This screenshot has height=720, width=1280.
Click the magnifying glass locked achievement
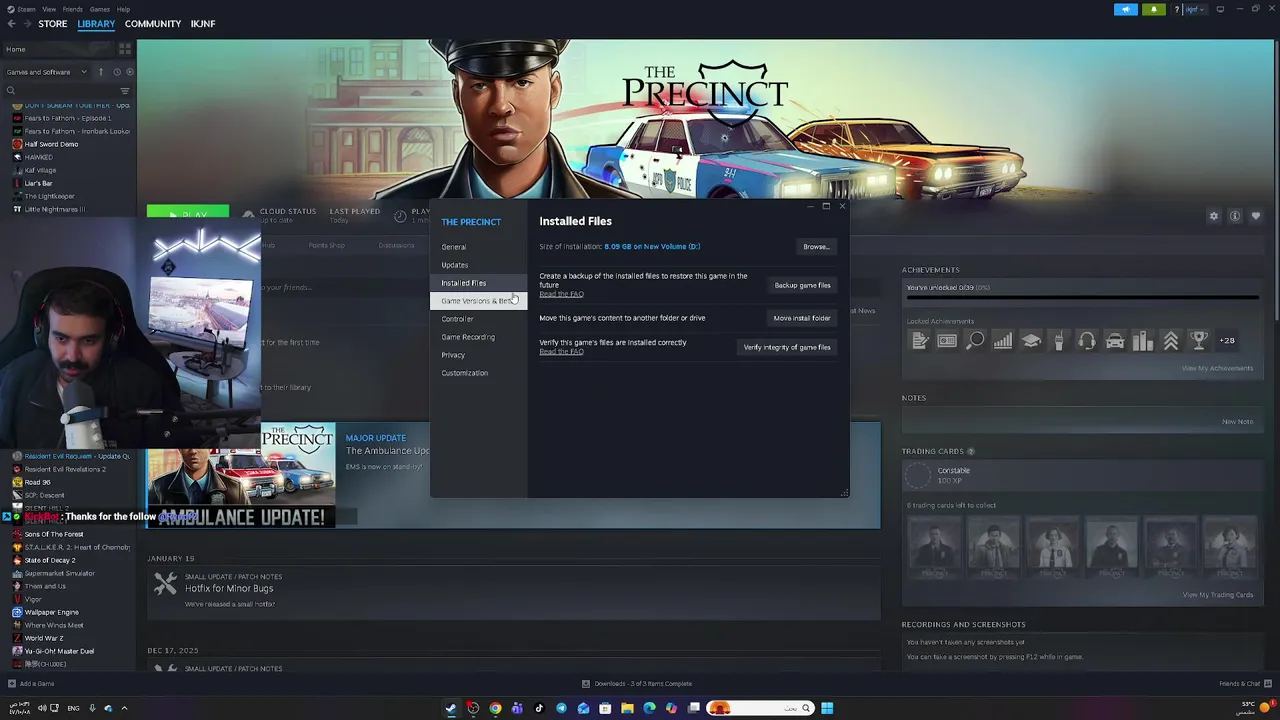[x=975, y=341]
